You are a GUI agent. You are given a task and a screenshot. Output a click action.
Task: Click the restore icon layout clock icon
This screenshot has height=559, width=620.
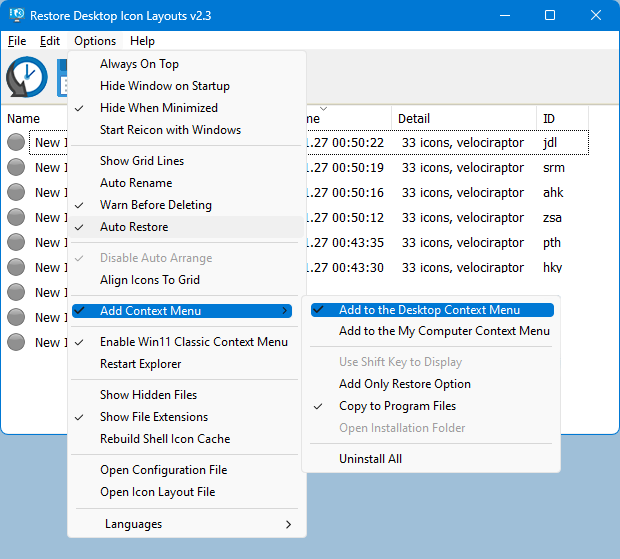(x=26, y=77)
